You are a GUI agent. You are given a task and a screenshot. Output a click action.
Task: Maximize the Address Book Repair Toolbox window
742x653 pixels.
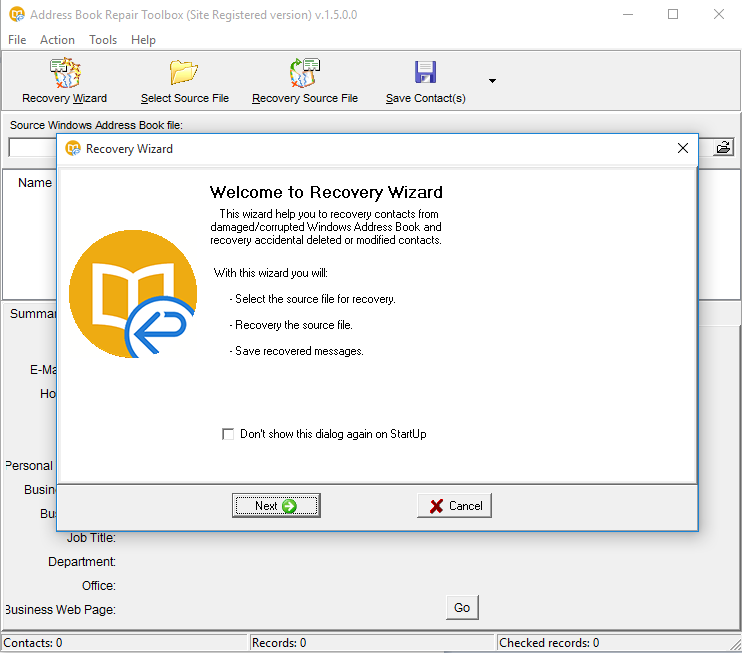point(673,15)
